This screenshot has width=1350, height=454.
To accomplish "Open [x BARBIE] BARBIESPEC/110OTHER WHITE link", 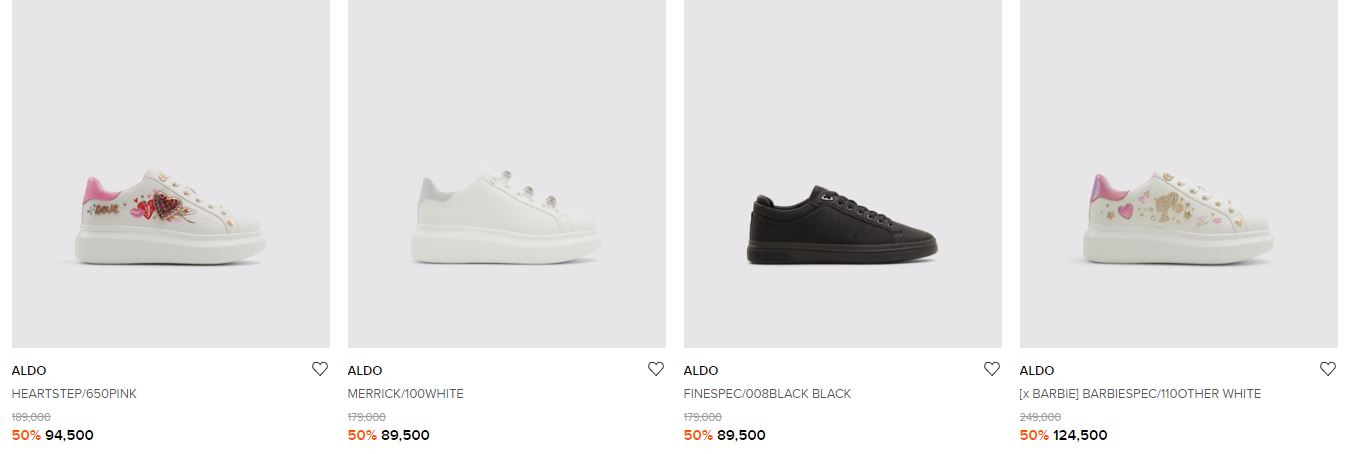I will click(x=1141, y=394).
